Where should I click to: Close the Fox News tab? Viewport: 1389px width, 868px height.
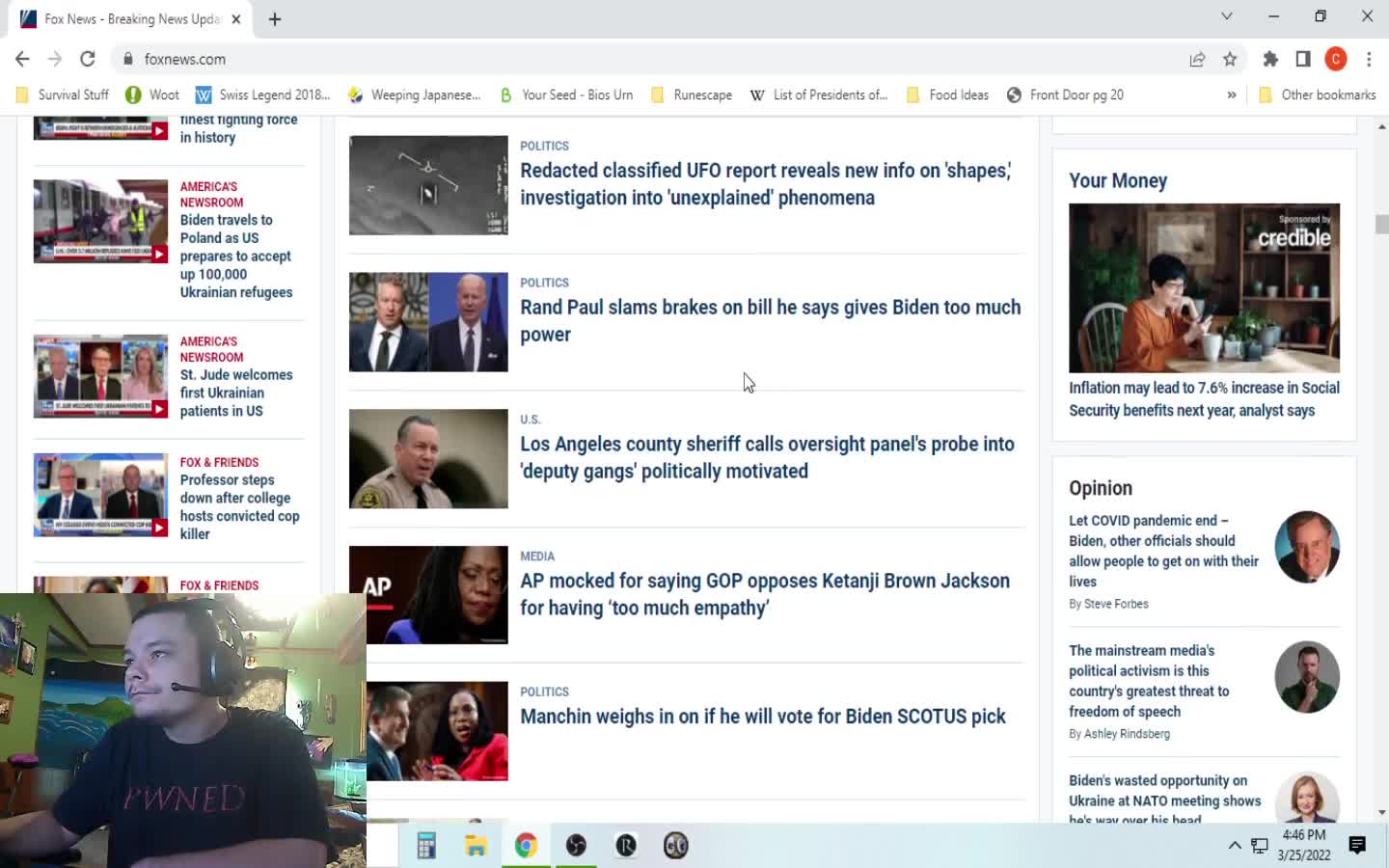pos(236,19)
